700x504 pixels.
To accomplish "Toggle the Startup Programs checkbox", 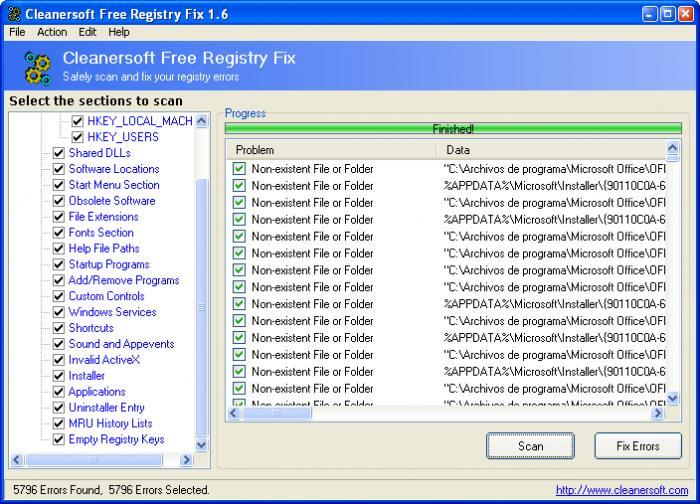I will click(x=58, y=264).
